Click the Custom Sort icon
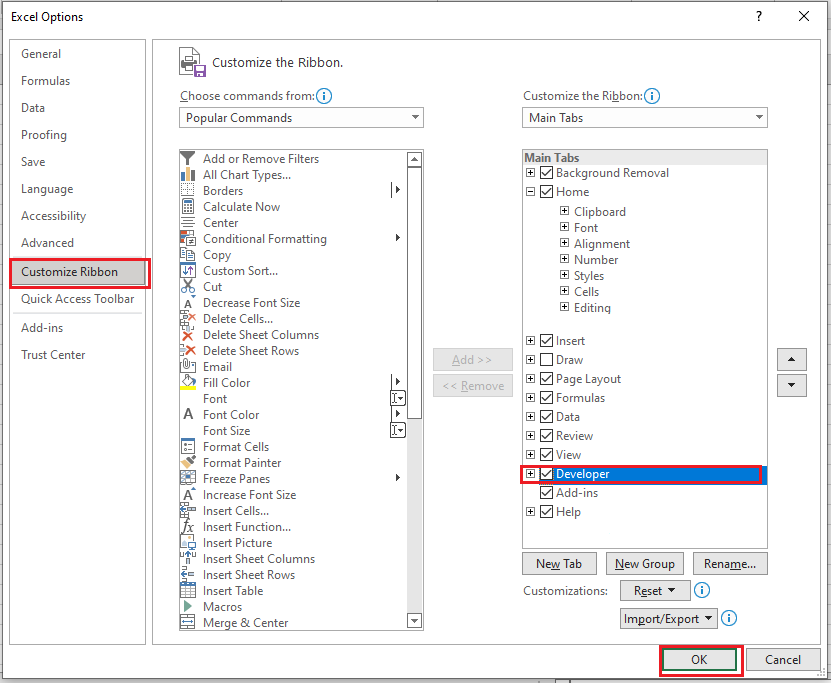The height and width of the screenshot is (683, 831). [x=188, y=271]
